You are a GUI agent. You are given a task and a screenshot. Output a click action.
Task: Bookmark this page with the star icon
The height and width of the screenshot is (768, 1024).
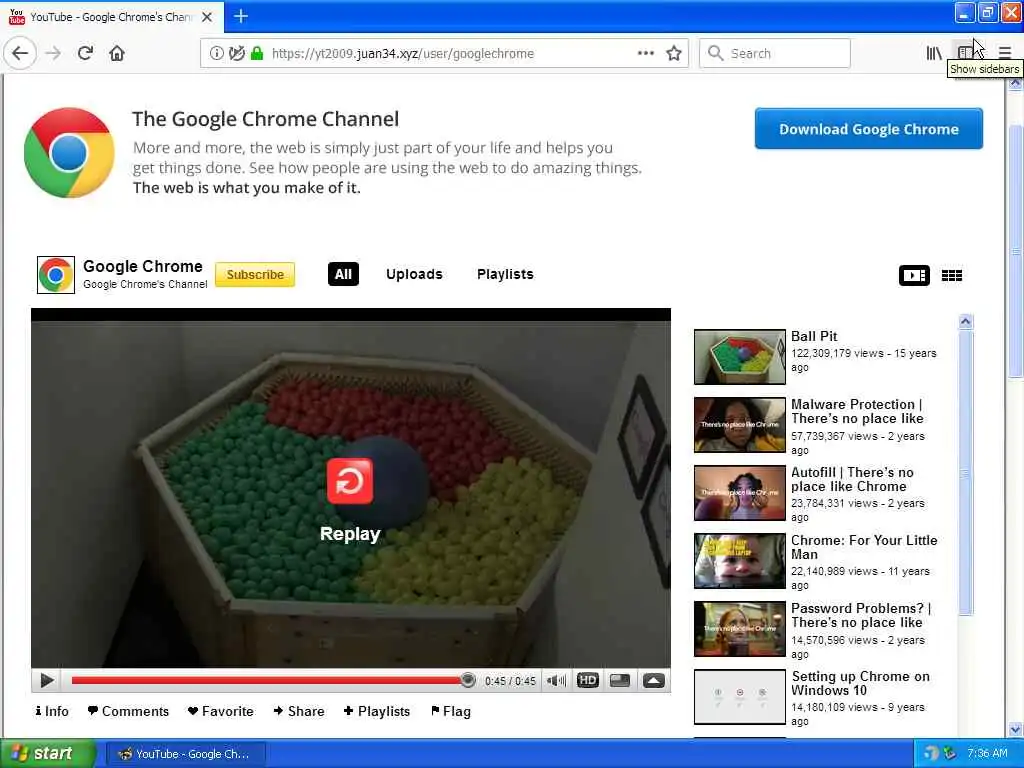pos(674,54)
